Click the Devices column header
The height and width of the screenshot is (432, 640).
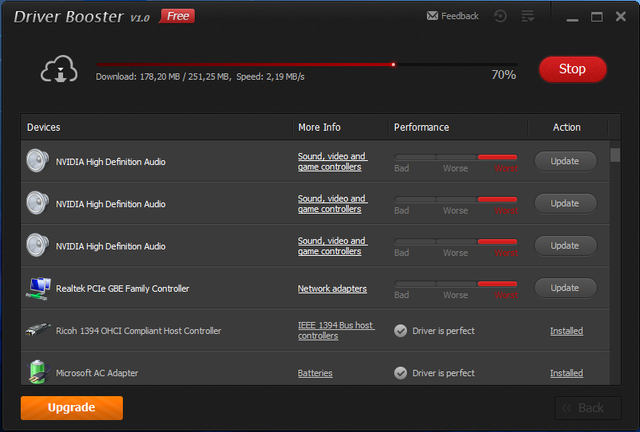[44, 128]
